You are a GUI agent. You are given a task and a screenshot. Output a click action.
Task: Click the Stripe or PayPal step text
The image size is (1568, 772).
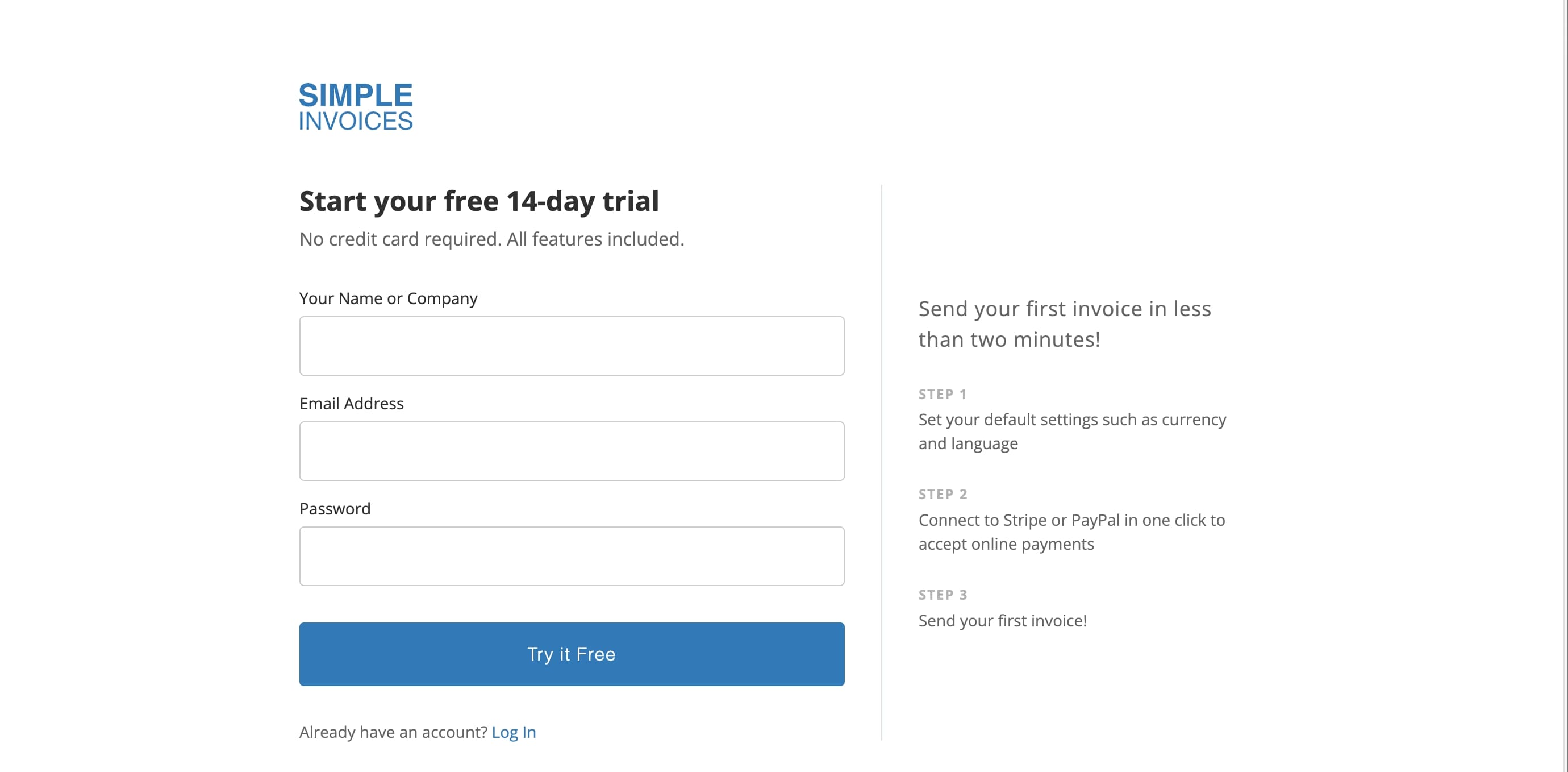click(x=1070, y=532)
